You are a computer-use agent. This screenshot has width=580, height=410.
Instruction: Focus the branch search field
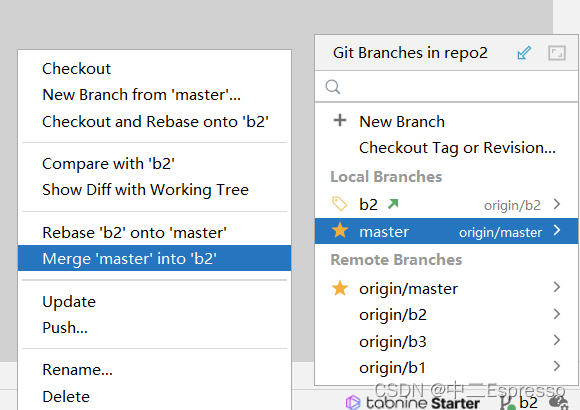[446, 87]
